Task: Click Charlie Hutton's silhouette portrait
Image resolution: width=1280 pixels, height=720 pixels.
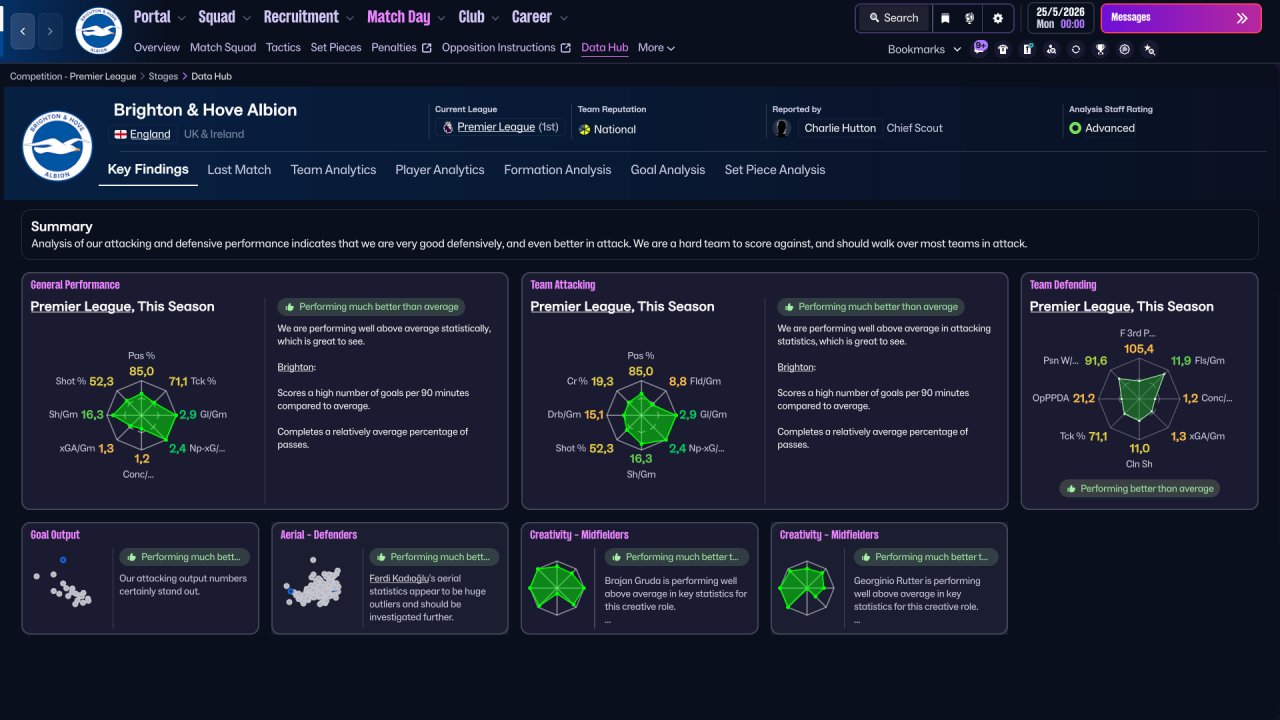Action: (x=782, y=128)
